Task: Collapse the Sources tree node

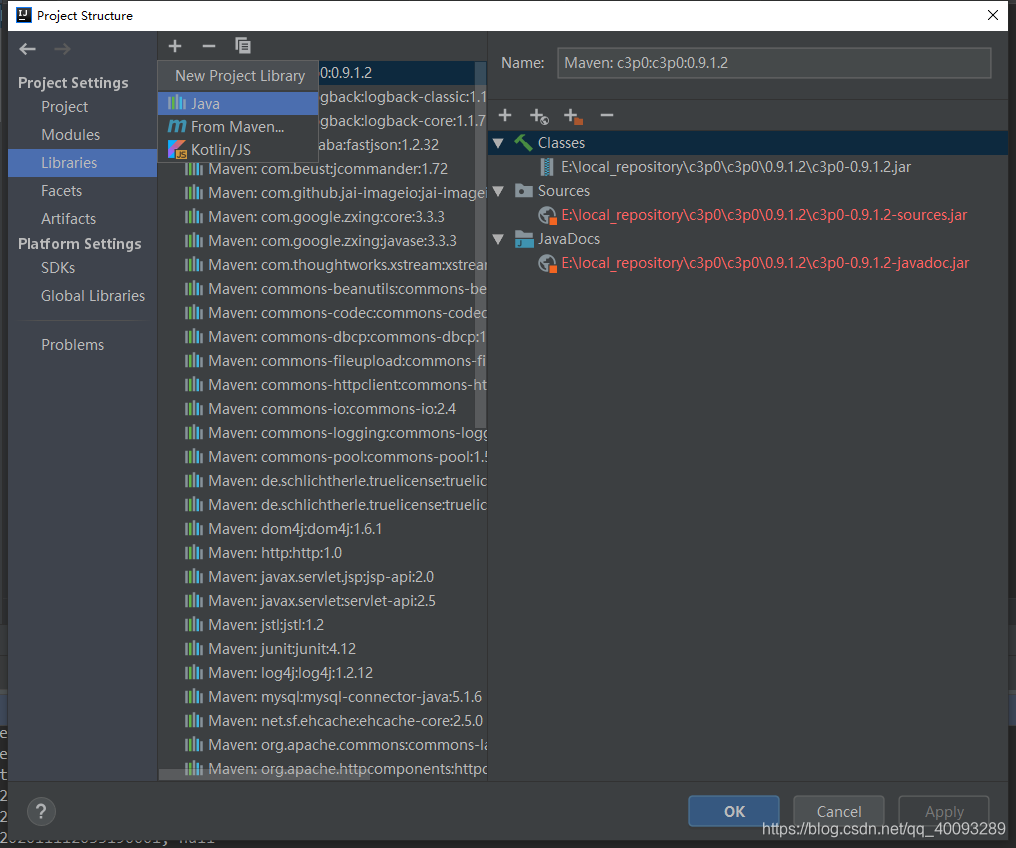Action: click(498, 191)
